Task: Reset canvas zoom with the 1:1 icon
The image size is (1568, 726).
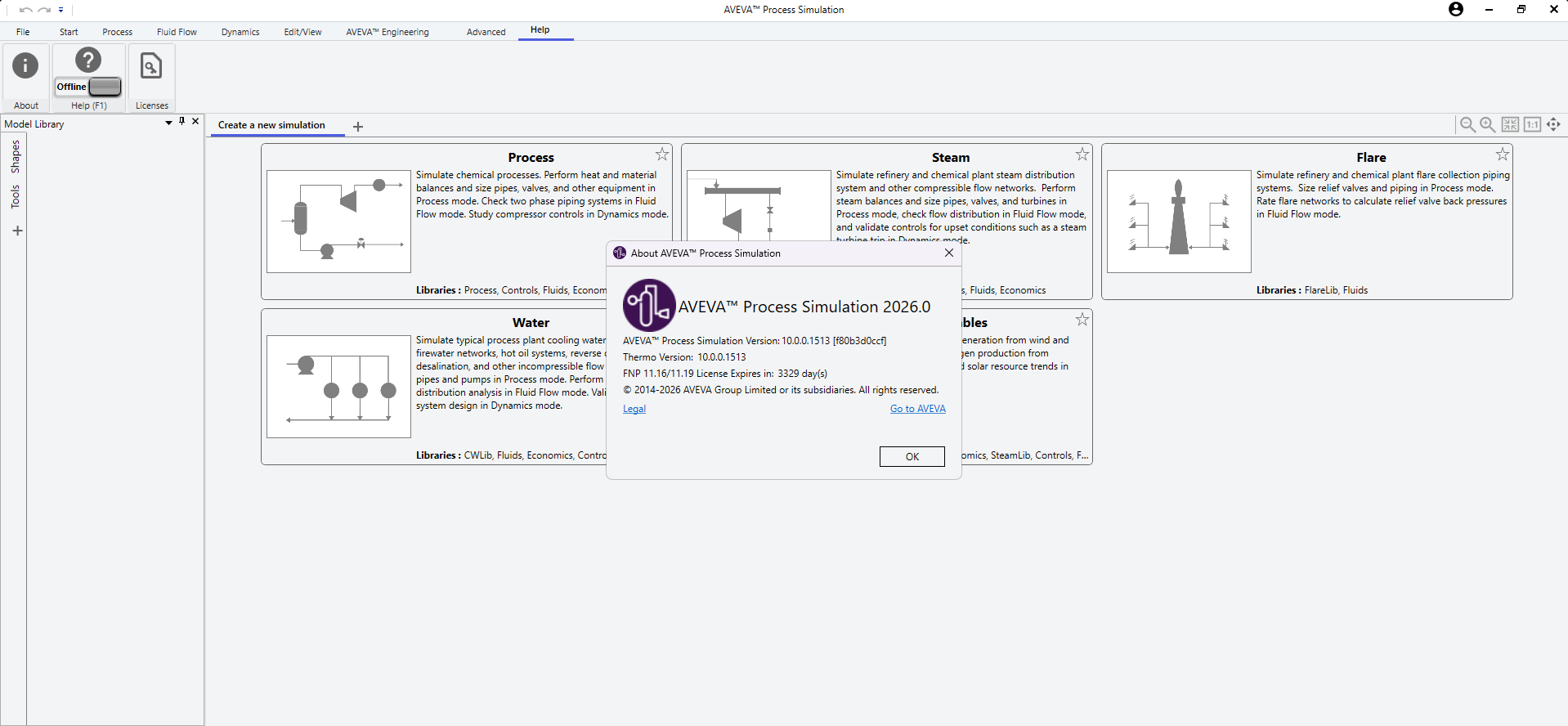Action: coord(1532,124)
